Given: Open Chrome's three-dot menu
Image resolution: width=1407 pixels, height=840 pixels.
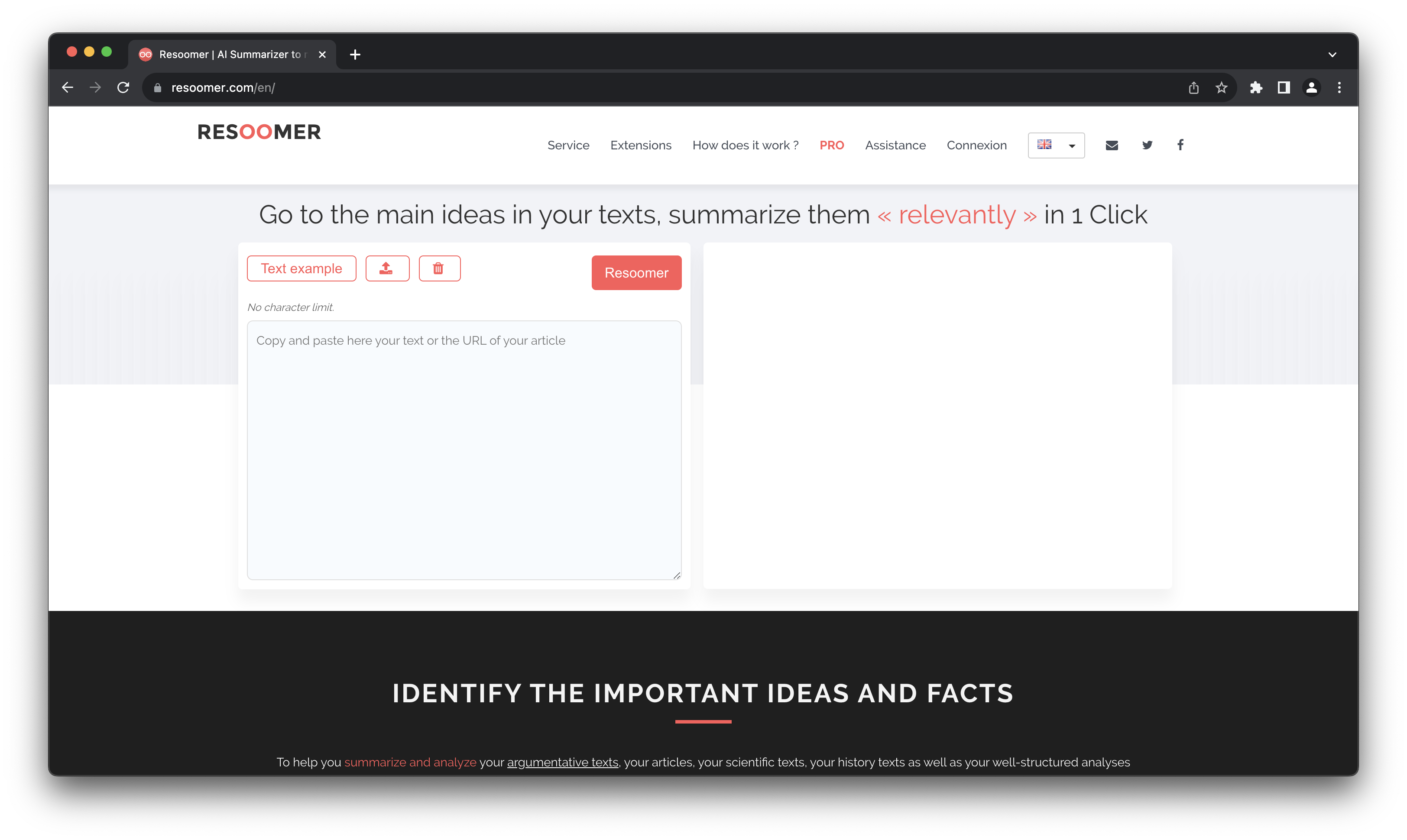Looking at the screenshot, I should click(1339, 88).
